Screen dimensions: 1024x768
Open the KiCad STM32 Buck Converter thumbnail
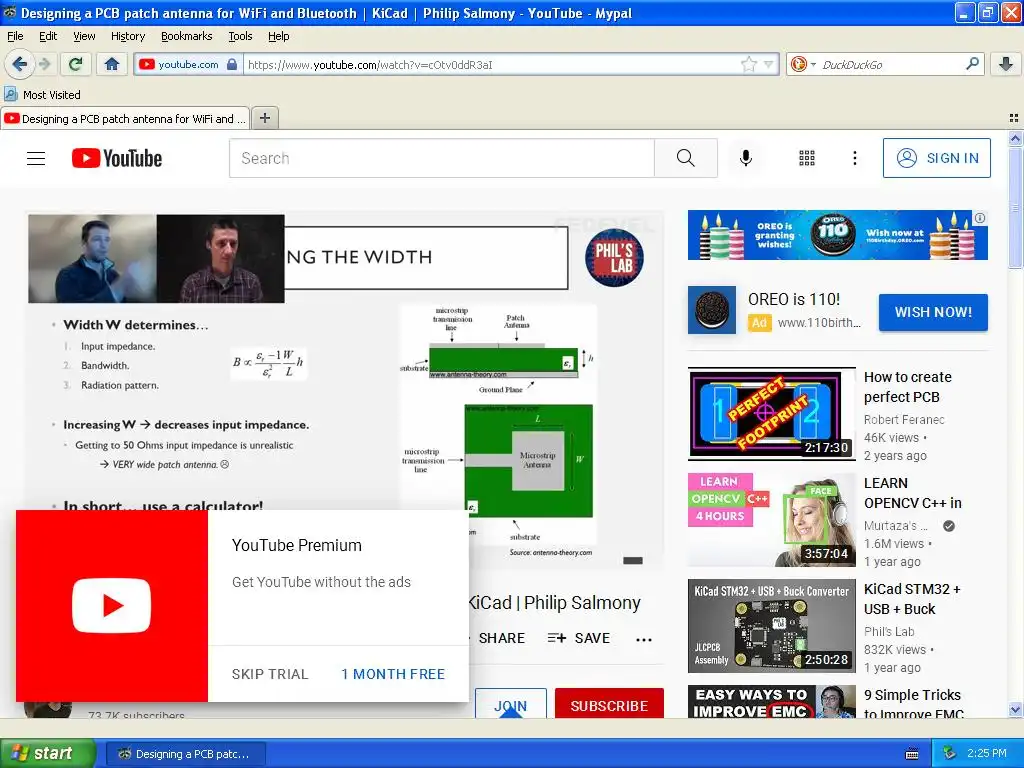click(771, 626)
